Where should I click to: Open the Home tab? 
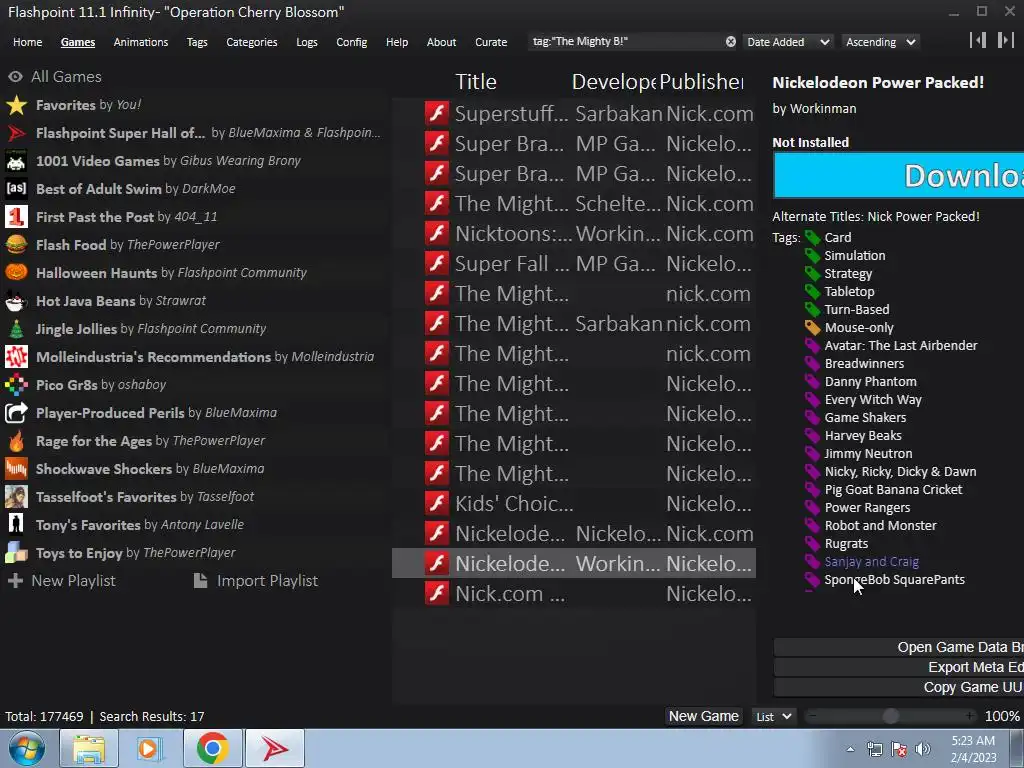(x=27, y=42)
